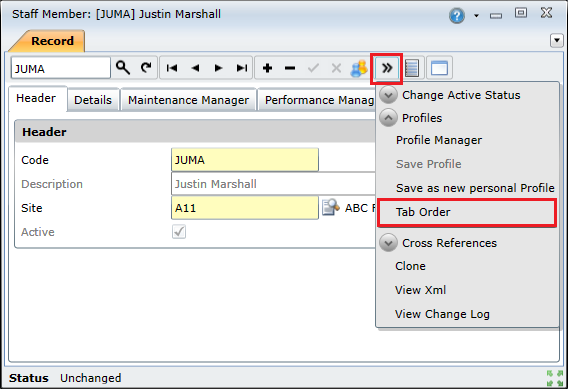Expand Change Active Status section
Viewport: 568px width, 389px height.
pos(388,95)
